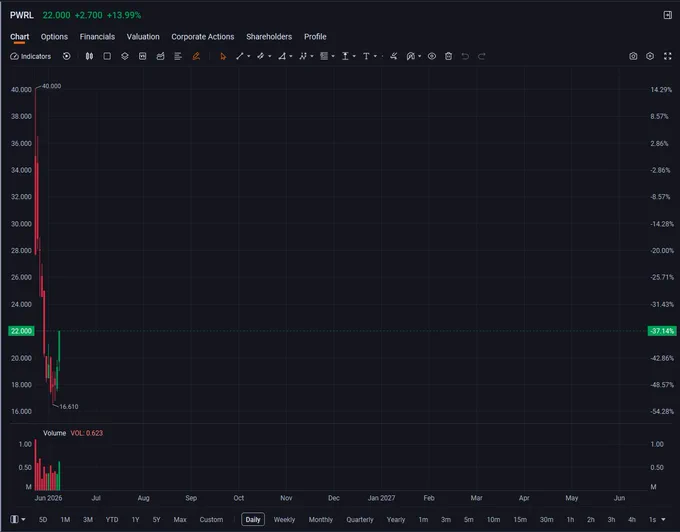Click the undo arrow
680x532 pixels.
(x=465, y=56)
